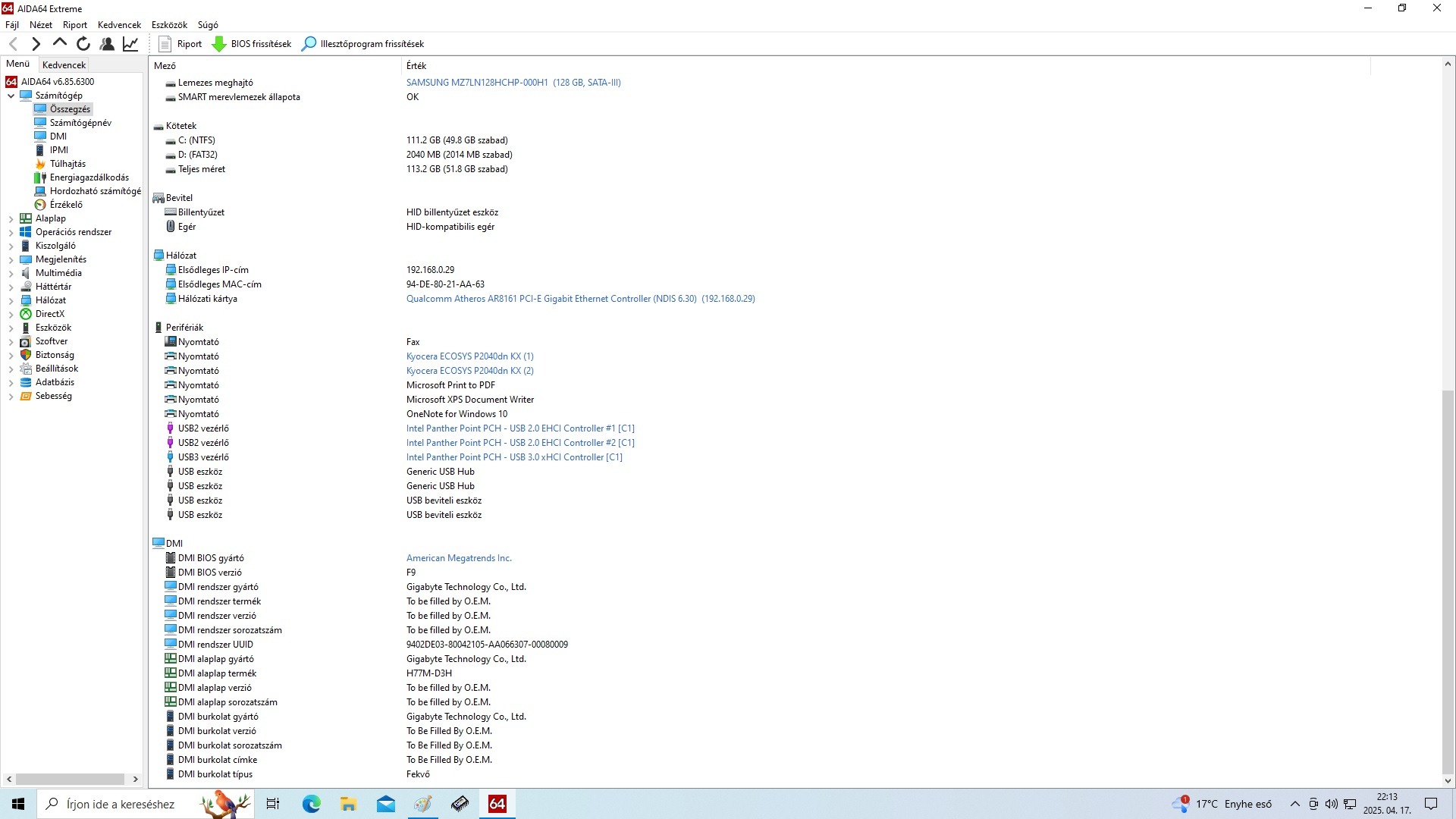Select Energiagazdálkodás tree item
The image size is (1456, 819).
point(89,177)
